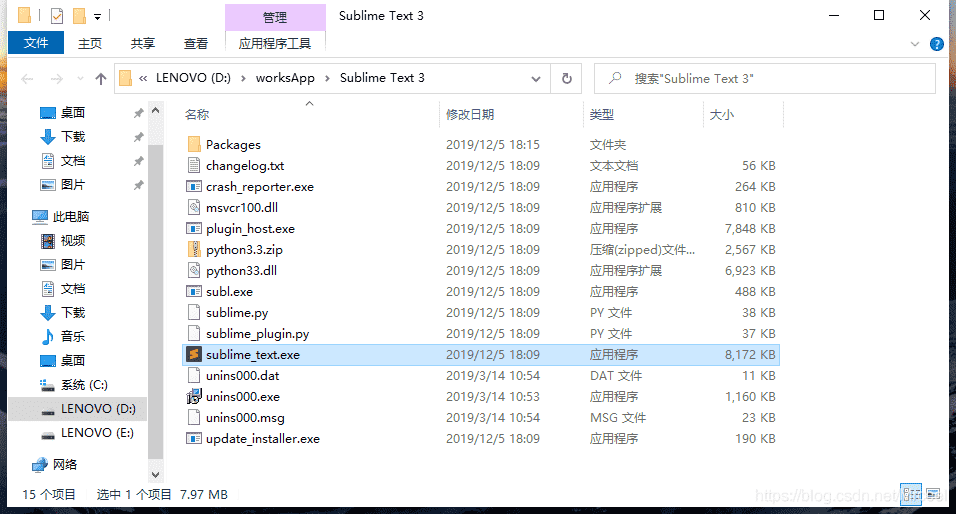
Task: Select the crash_reporter.exe application icon
Action: (x=194, y=187)
